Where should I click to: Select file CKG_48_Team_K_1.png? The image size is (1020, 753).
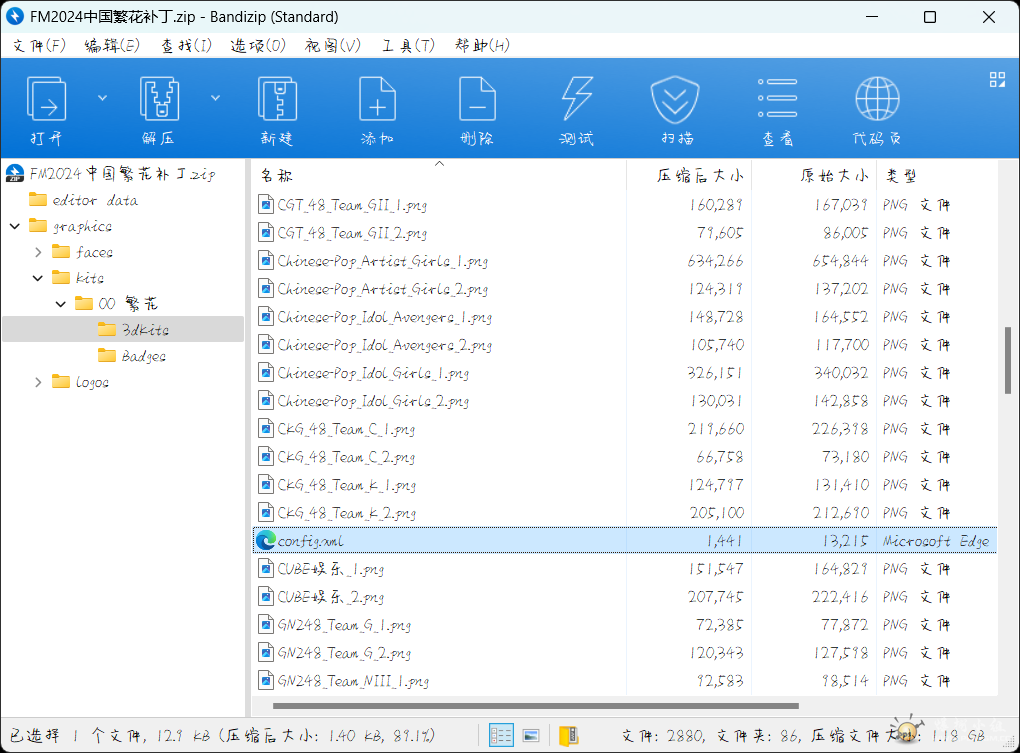point(347,485)
